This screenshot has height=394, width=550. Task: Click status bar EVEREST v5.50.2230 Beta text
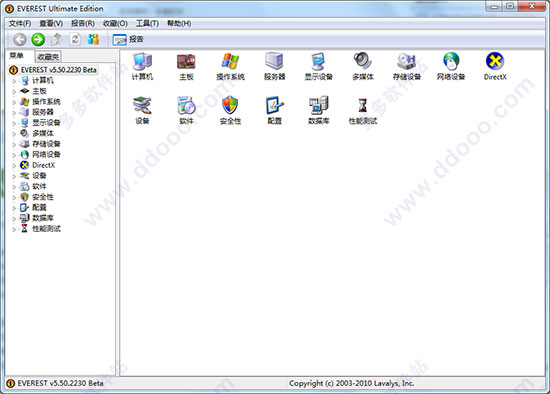tap(60, 383)
